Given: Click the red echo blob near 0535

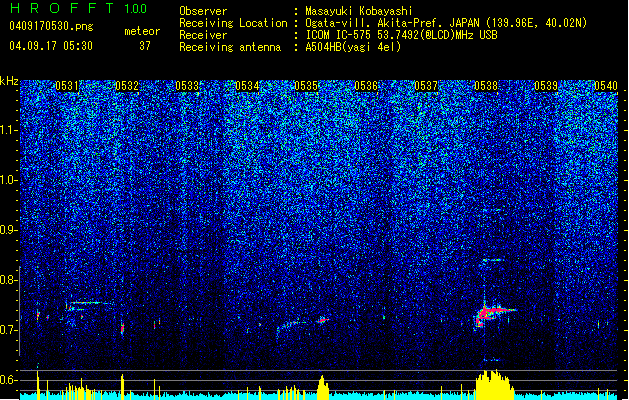Looking at the screenshot, I should tap(323, 320).
